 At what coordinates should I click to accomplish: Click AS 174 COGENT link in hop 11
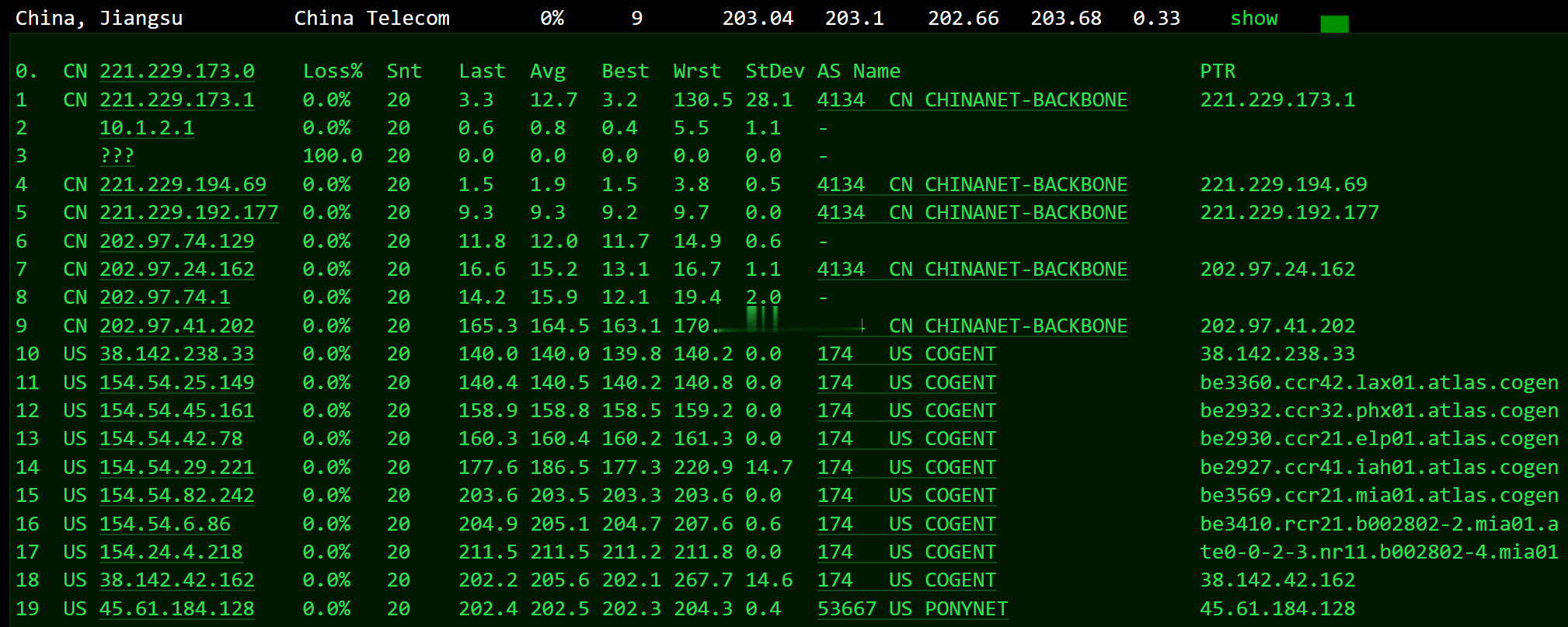pos(907,383)
